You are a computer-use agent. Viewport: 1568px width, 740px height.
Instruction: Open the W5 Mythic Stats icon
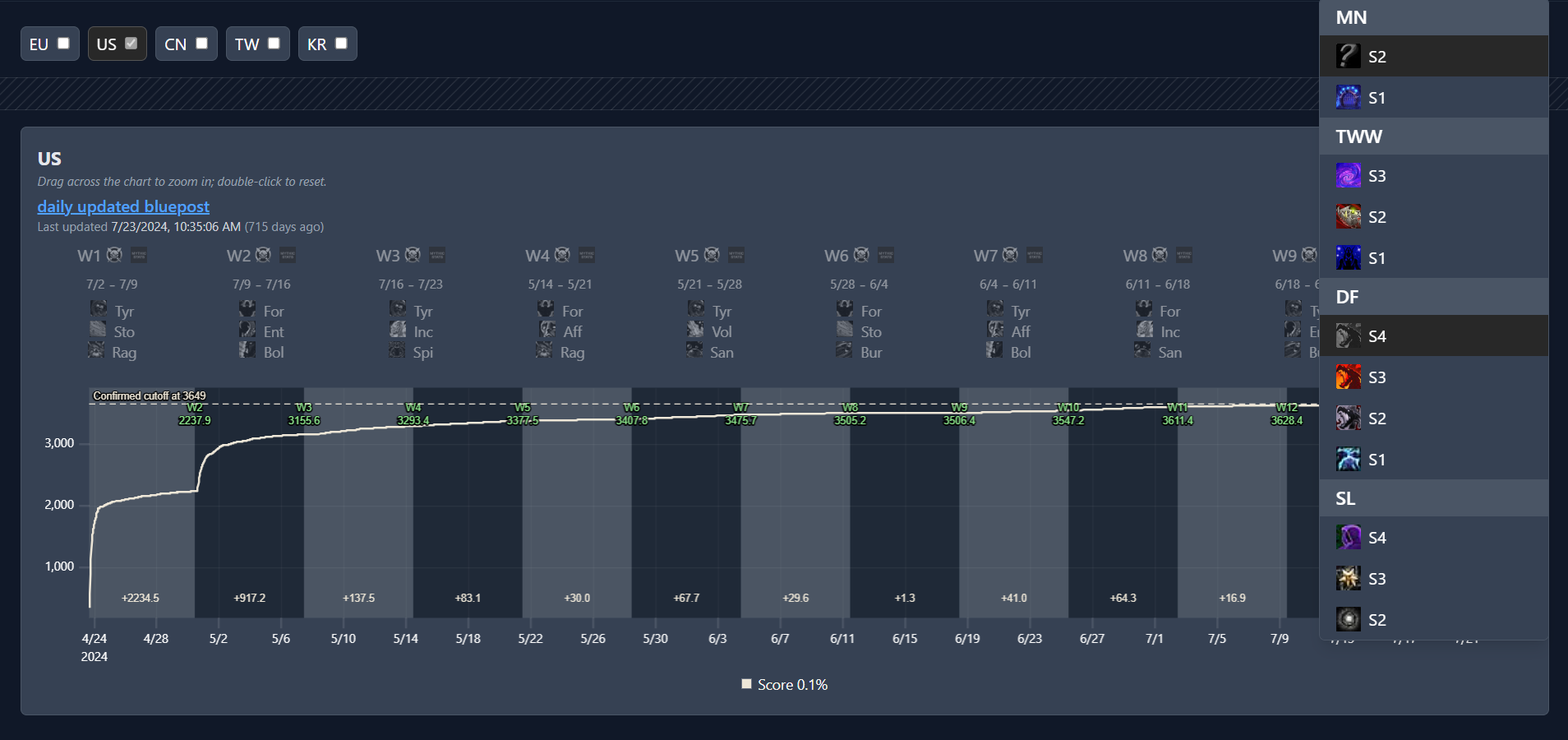coord(736,255)
